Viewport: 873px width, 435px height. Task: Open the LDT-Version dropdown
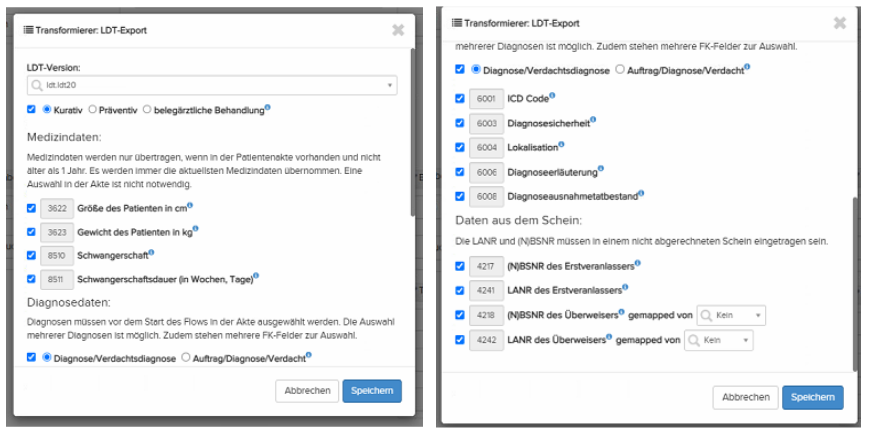pyautogui.click(x=211, y=86)
